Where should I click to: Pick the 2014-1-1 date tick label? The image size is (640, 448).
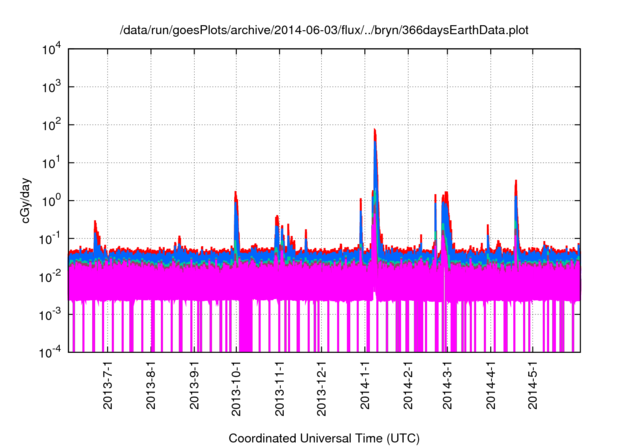(364, 387)
